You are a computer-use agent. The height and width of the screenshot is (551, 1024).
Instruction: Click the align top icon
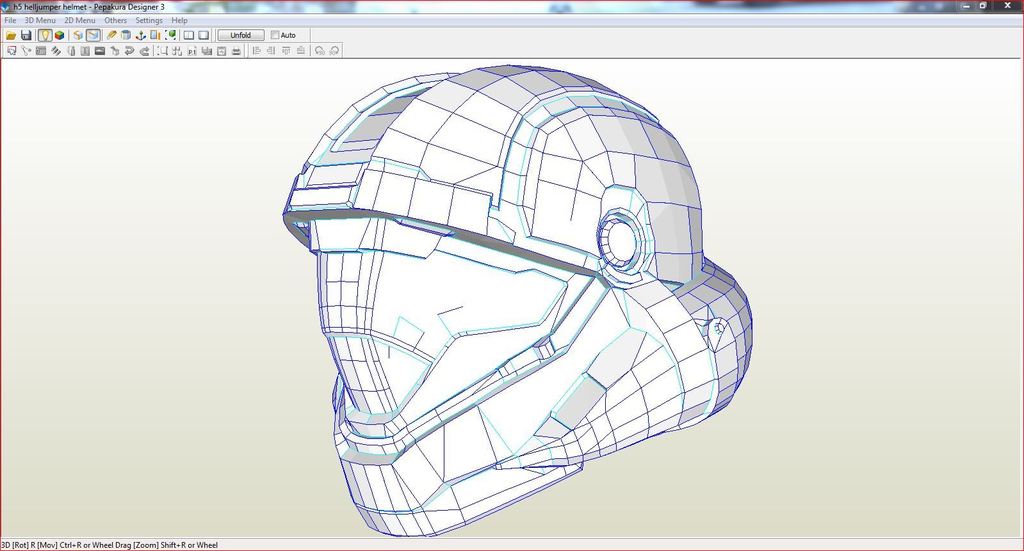tap(285, 50)
